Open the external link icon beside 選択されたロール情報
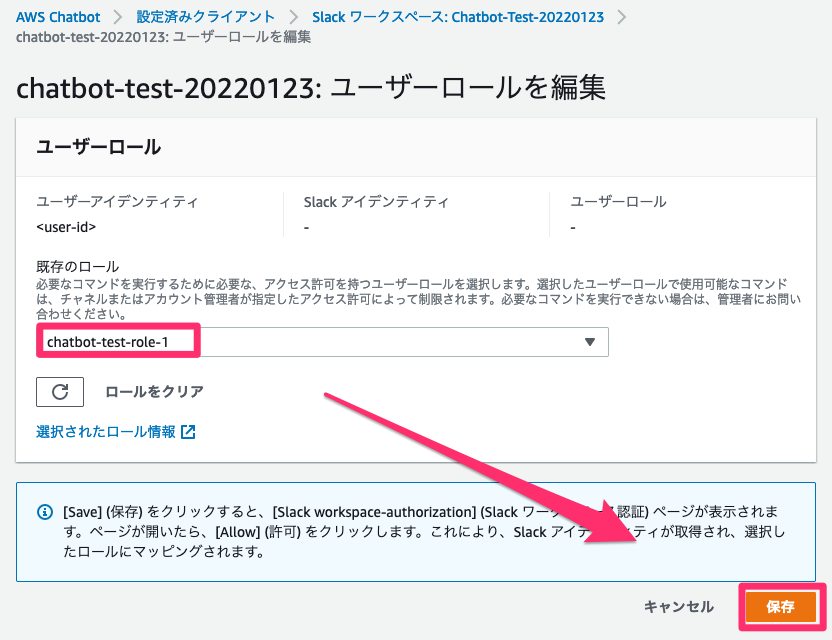Screen dimensions: 832x640 tap(188, 432)
